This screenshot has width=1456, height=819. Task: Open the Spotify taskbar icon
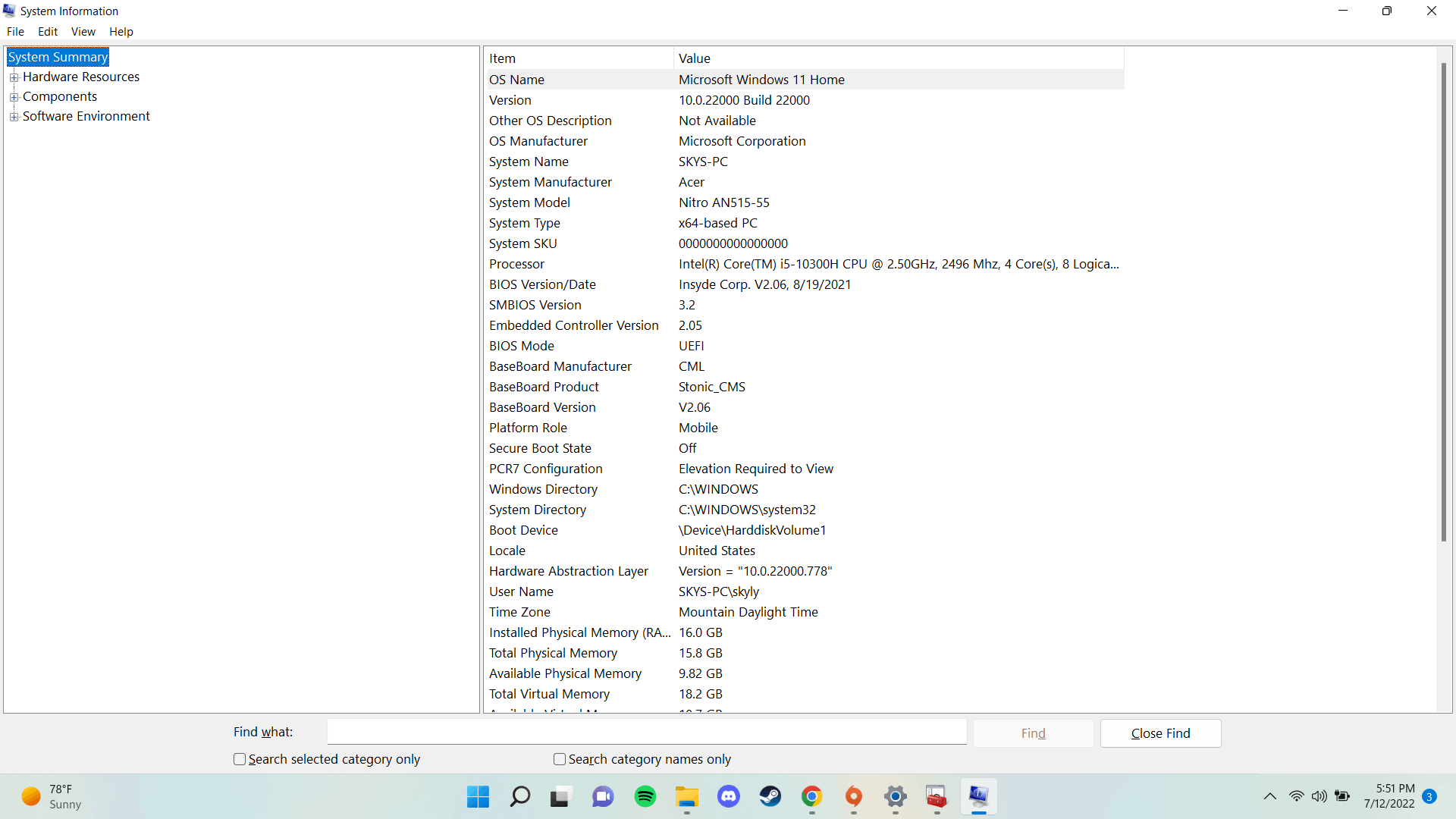pyautogui.click(x=645, y=796)
